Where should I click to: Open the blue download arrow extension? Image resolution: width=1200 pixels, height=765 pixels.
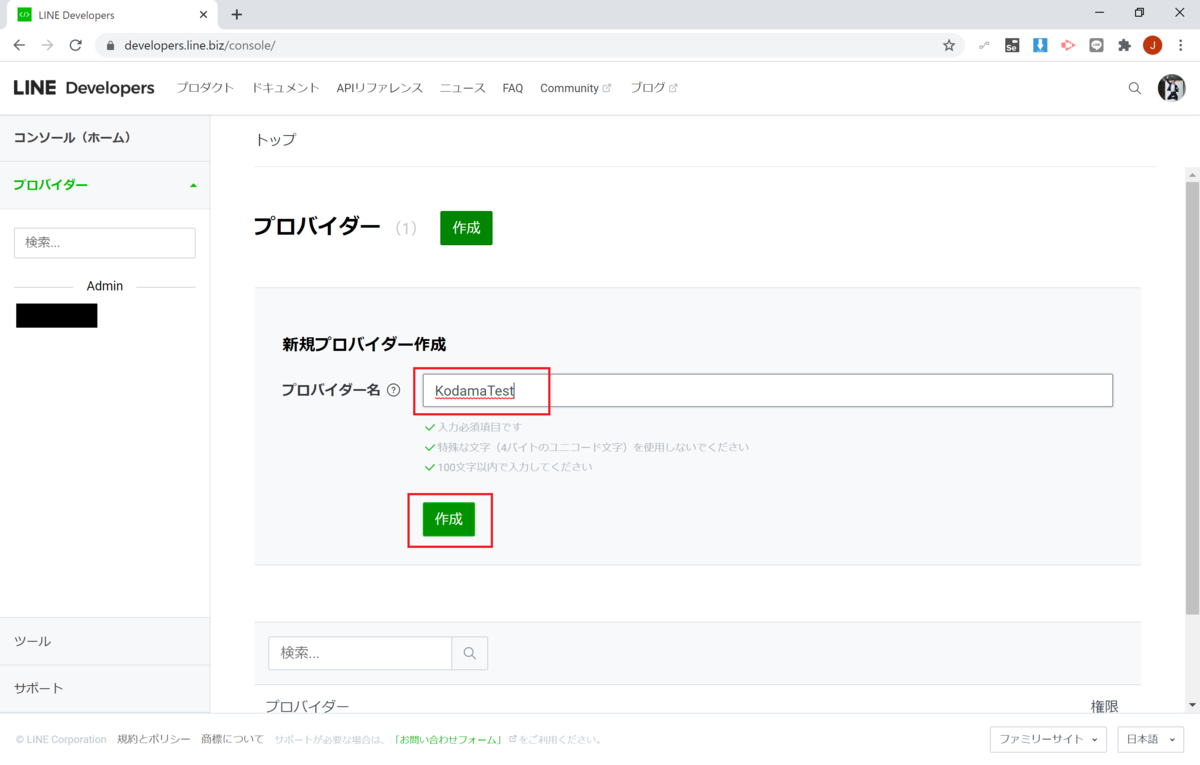click(x=1040, y=44)
